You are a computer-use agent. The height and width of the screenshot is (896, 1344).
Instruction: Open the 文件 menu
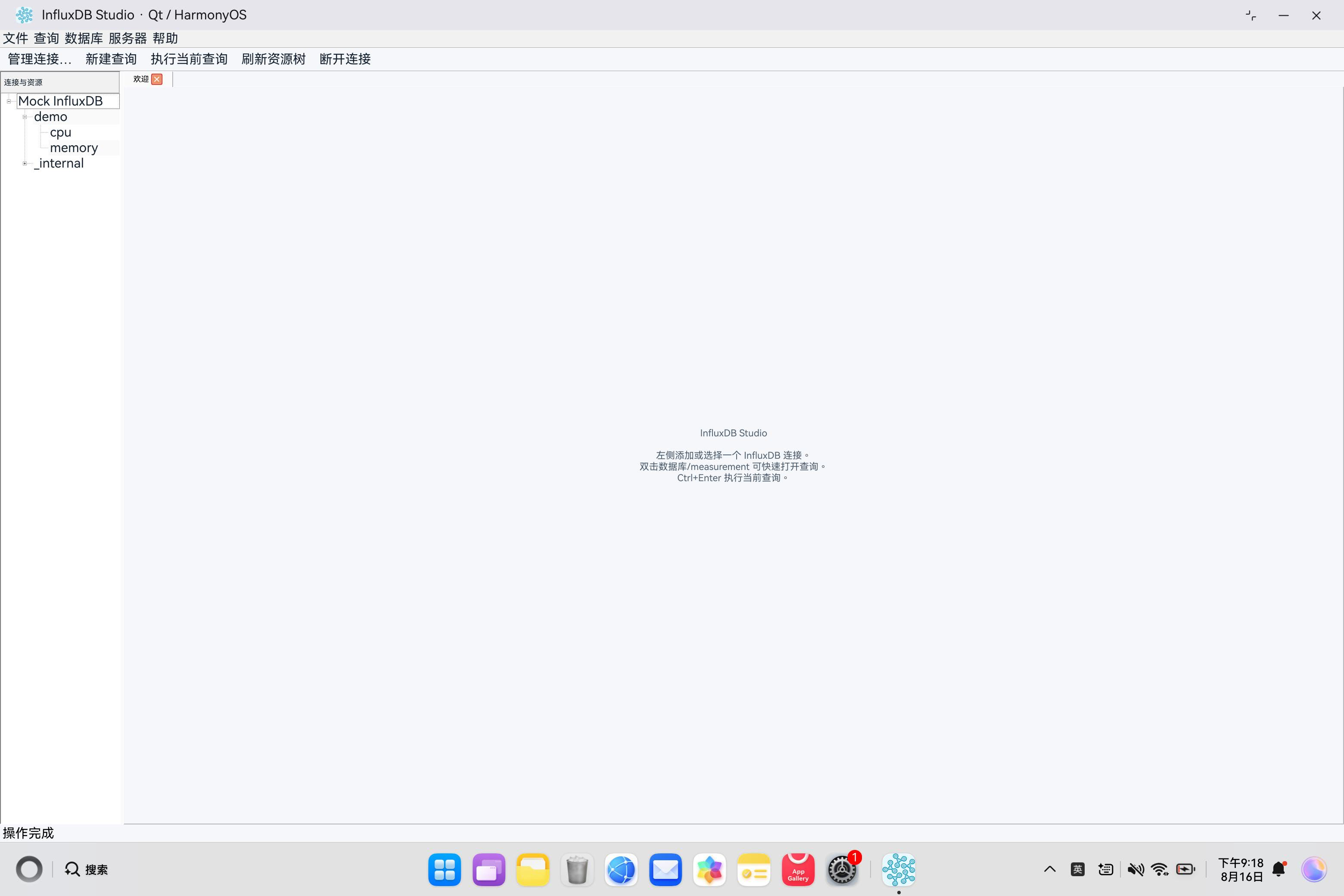(16, 38)
